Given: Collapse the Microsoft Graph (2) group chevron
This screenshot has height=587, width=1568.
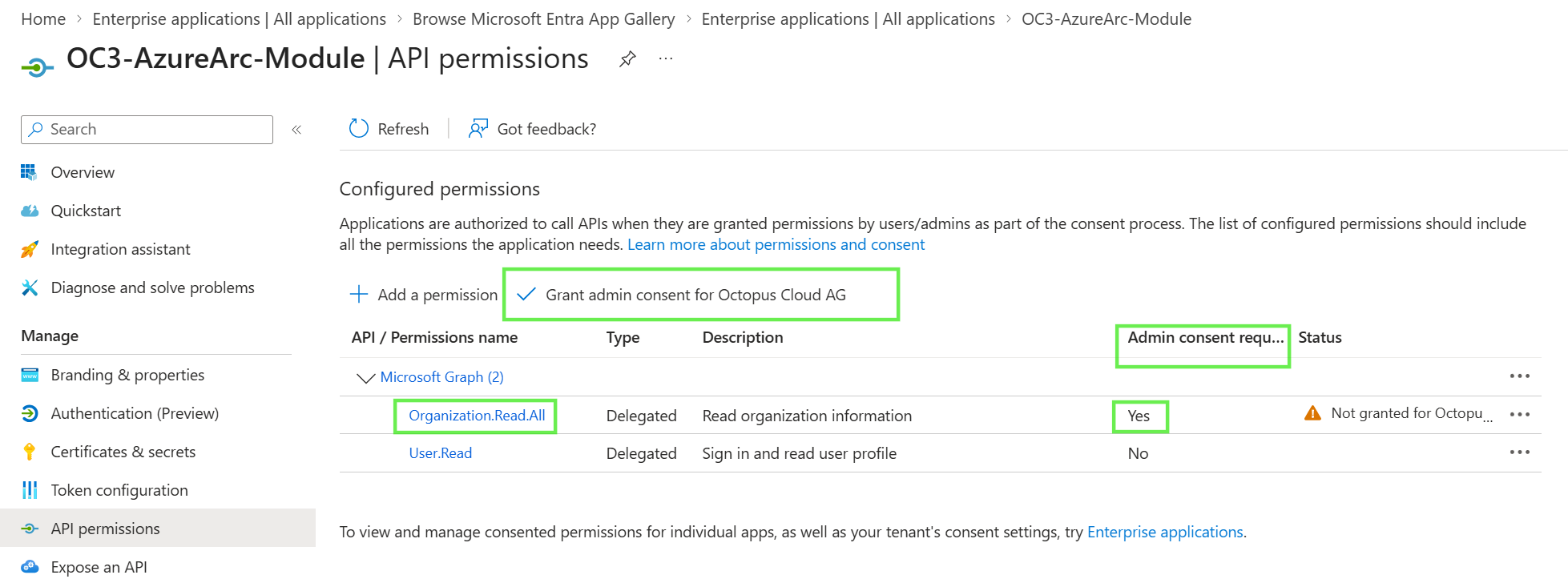Looking at the screenshot, I should pos(365,377).
